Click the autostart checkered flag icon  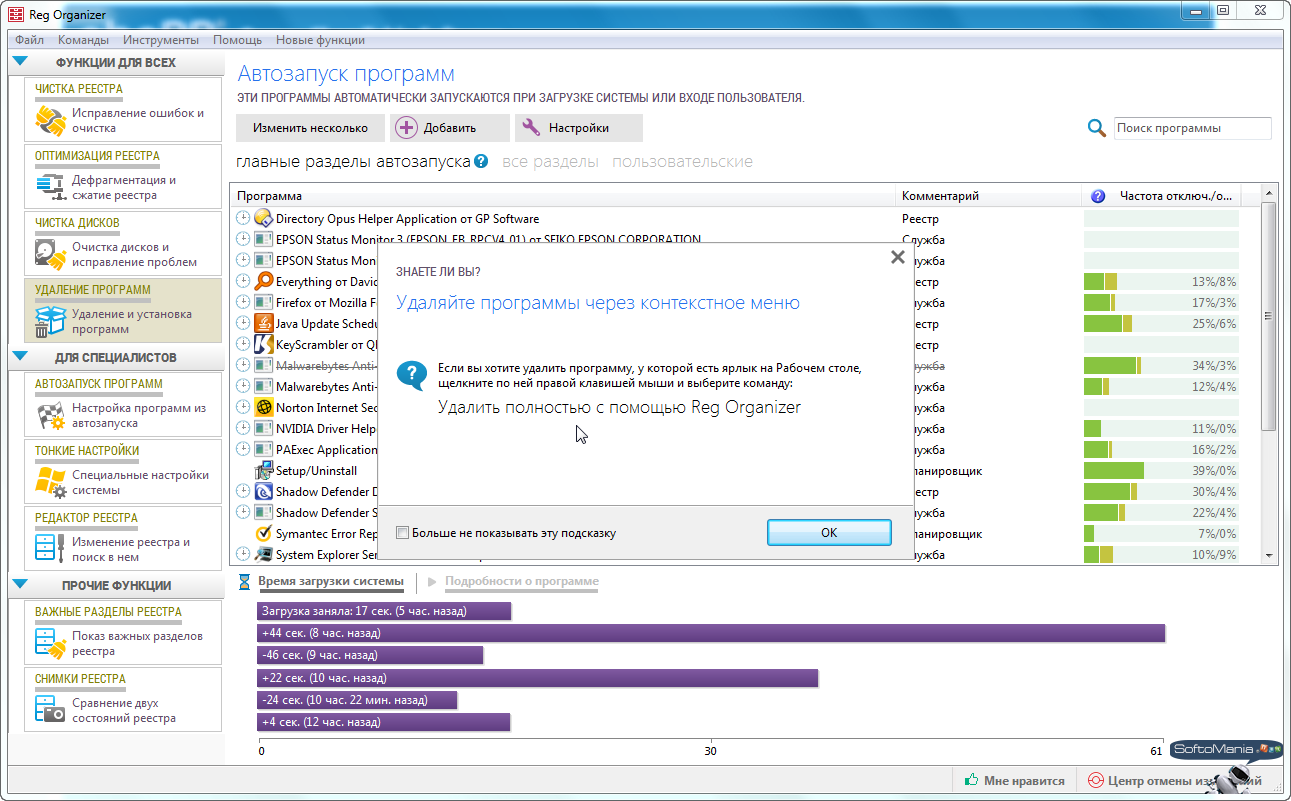click(50, 416)
